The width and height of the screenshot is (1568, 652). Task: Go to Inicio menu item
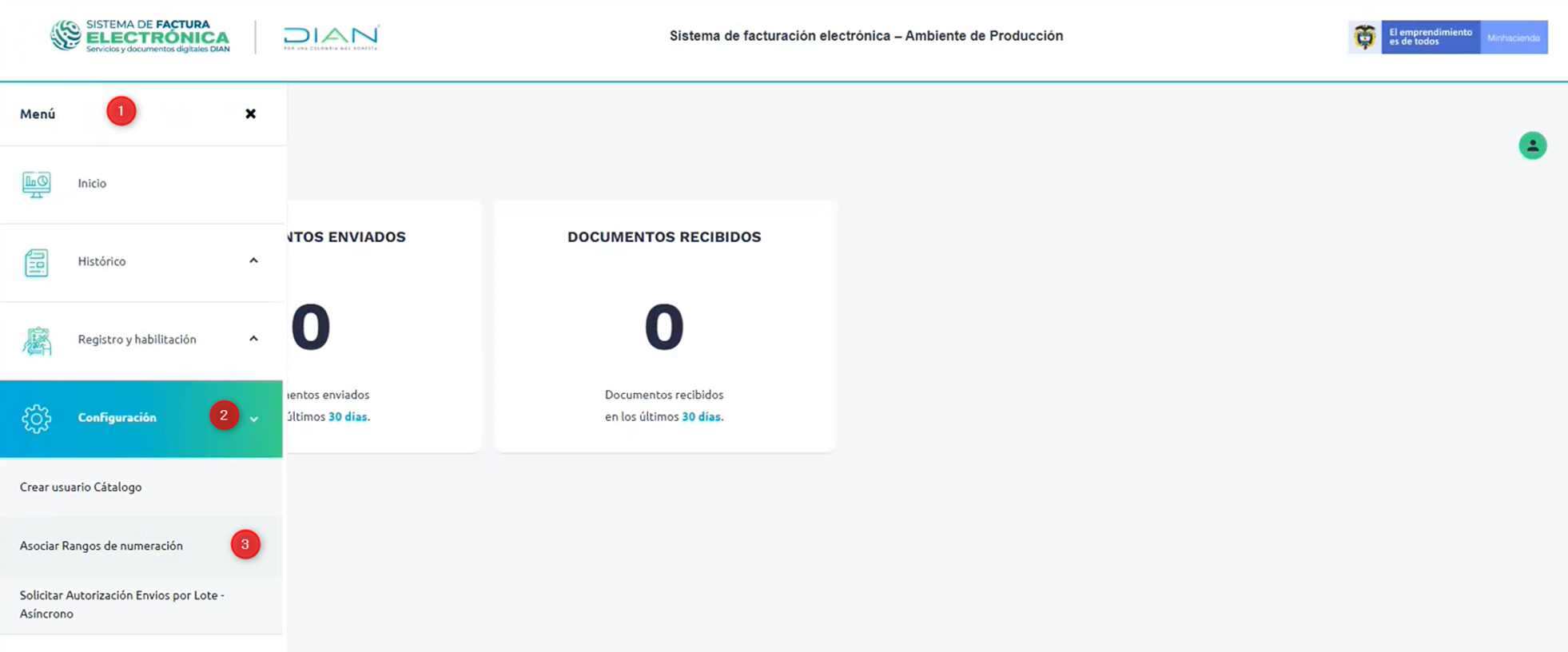point(92,183)
